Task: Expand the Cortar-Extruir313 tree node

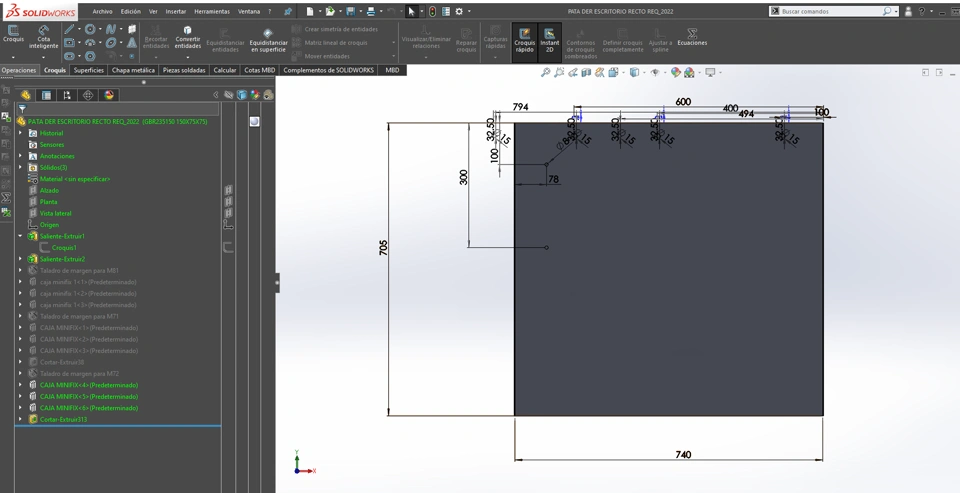Action: click(x=20, y=420)
